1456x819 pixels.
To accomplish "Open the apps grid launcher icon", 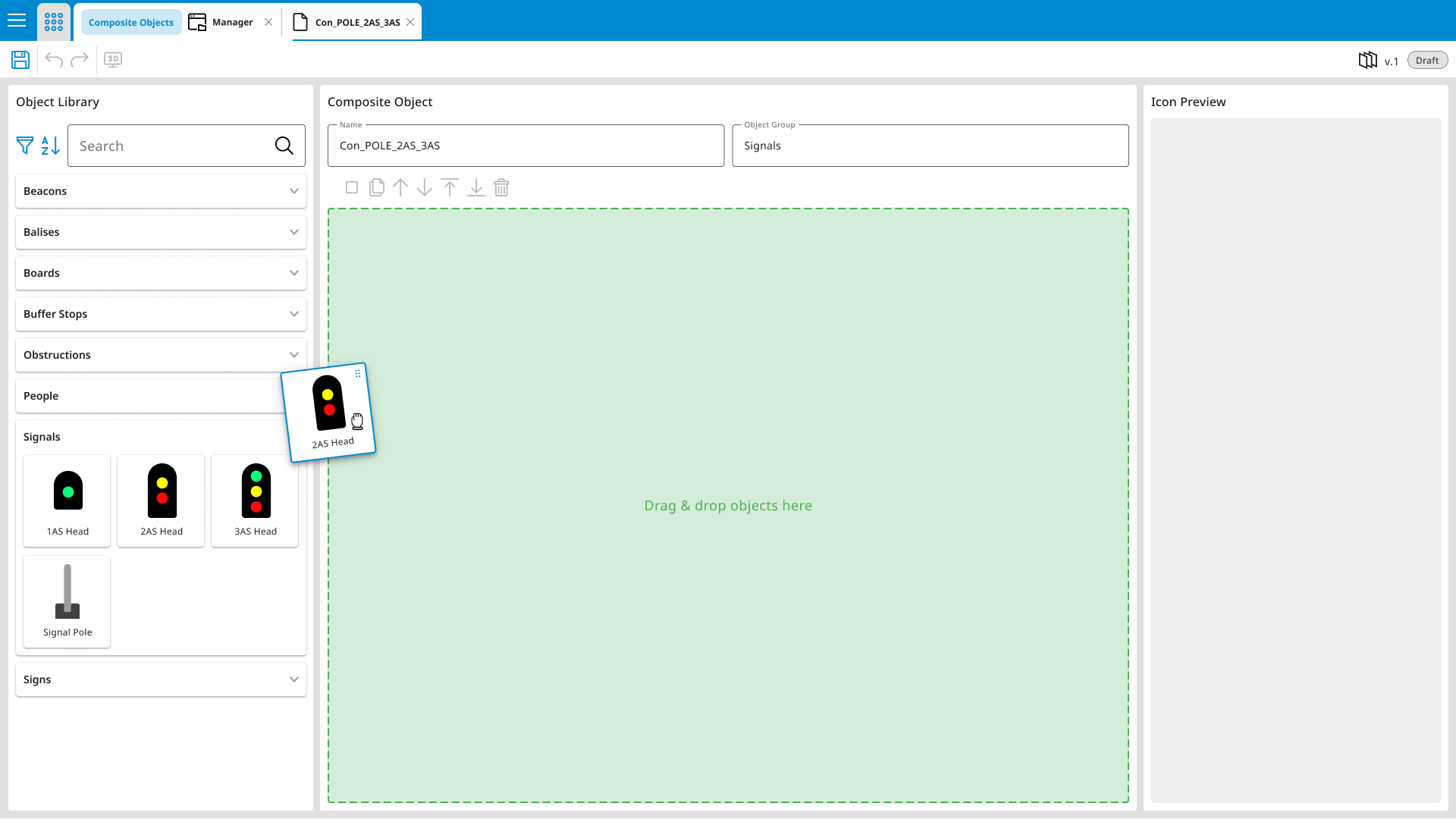I will click(x=54, y=21).
